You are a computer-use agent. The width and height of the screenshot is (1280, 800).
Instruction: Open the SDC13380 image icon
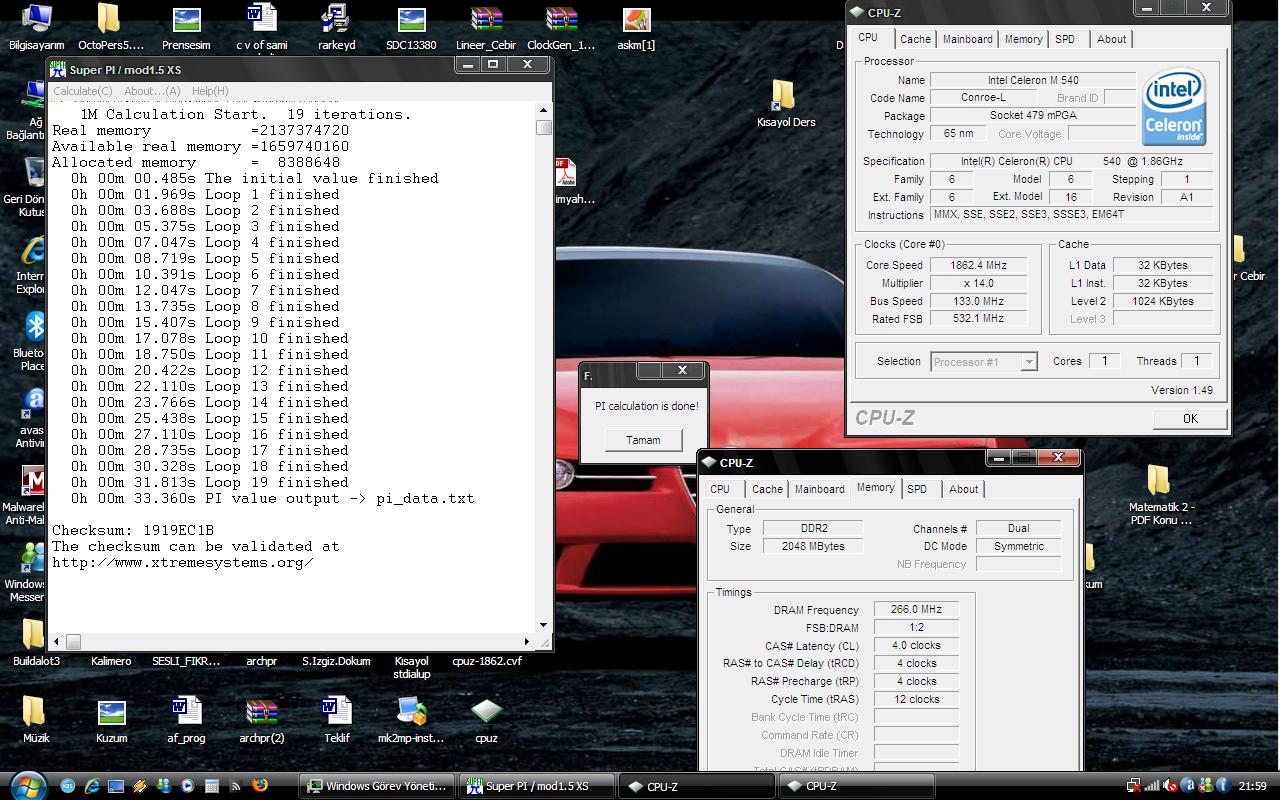point(411,27)
